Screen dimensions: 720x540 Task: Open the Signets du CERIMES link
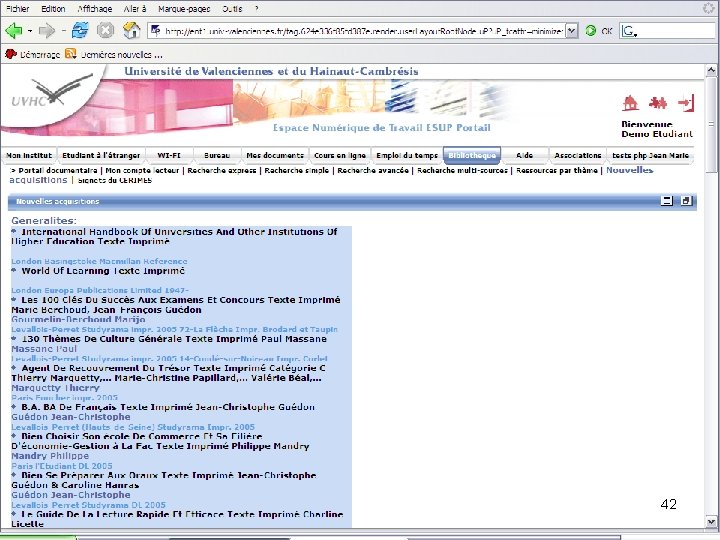pos(114,180)
